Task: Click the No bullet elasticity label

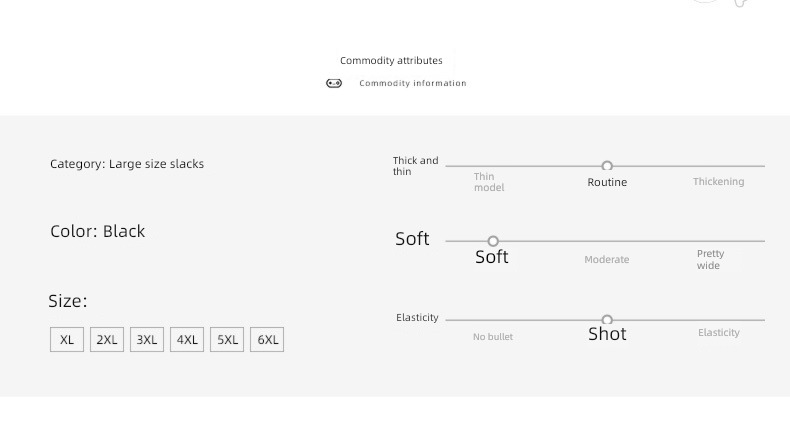Action: coord(493,337)
